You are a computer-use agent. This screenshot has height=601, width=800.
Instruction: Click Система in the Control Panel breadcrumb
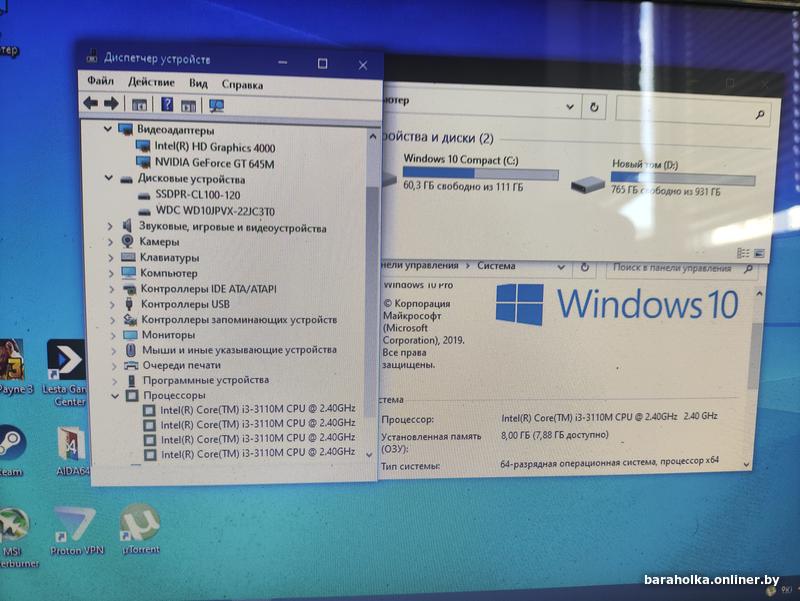click(x=496, y=266)
